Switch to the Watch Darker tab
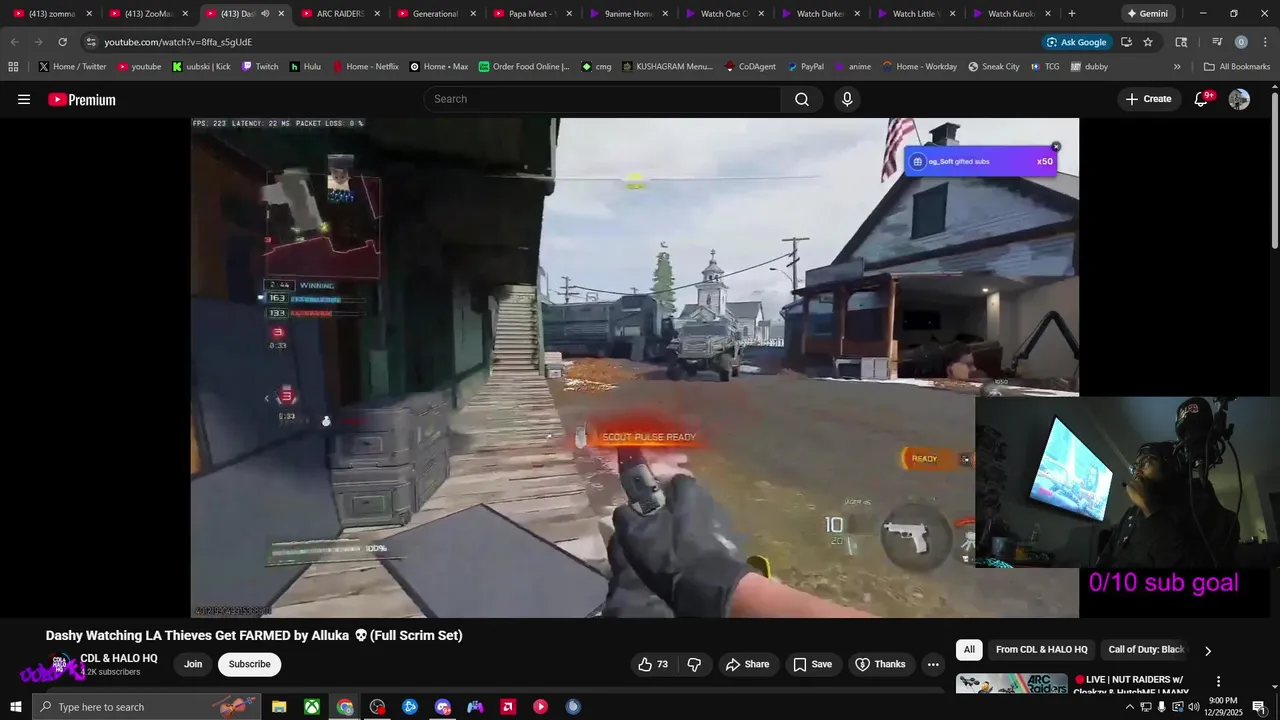Image resolution: width=1280 pixels, height=720 pixels. coord(818,14)
